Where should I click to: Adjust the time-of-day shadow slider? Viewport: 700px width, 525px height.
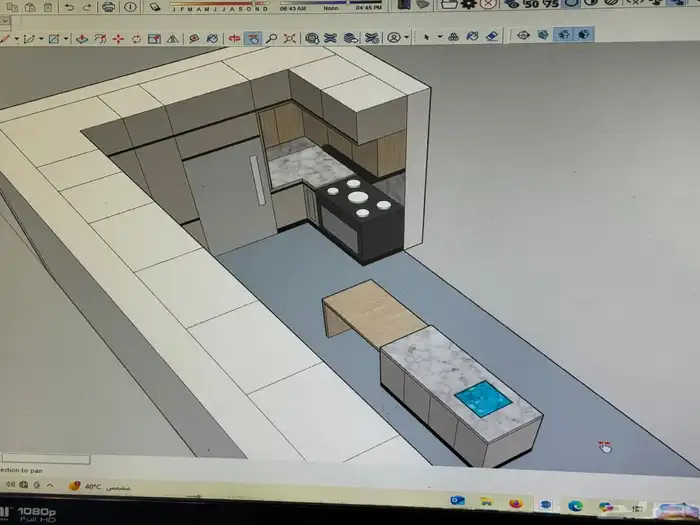click(347, 2)
